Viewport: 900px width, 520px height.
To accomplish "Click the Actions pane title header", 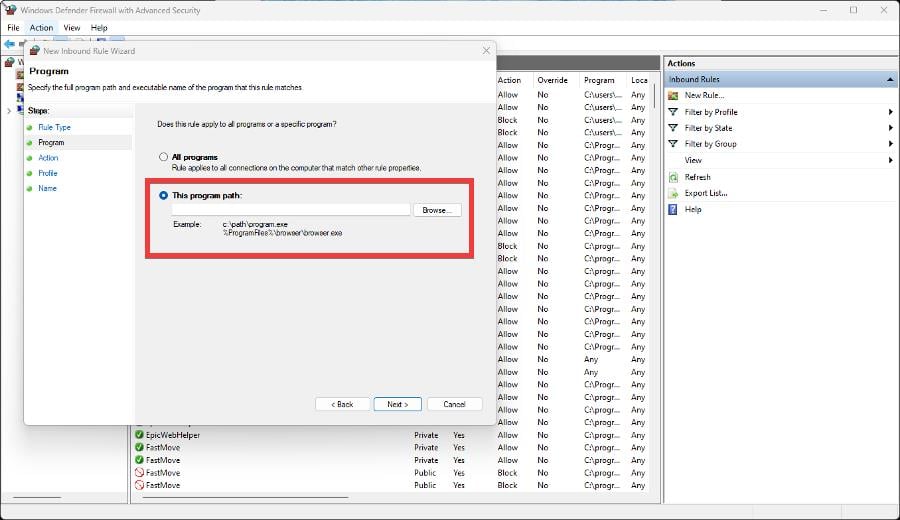I will [781, 63].
